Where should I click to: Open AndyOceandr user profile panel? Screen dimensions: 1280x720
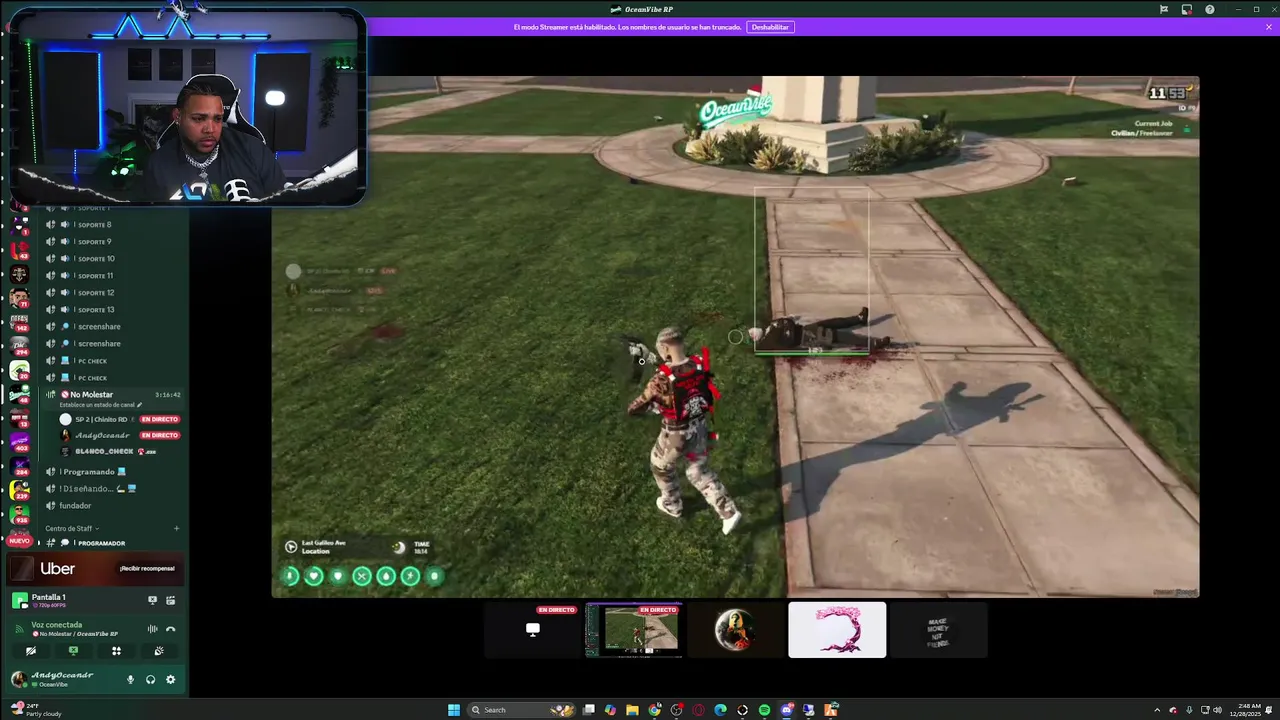(x=62, y=679)
